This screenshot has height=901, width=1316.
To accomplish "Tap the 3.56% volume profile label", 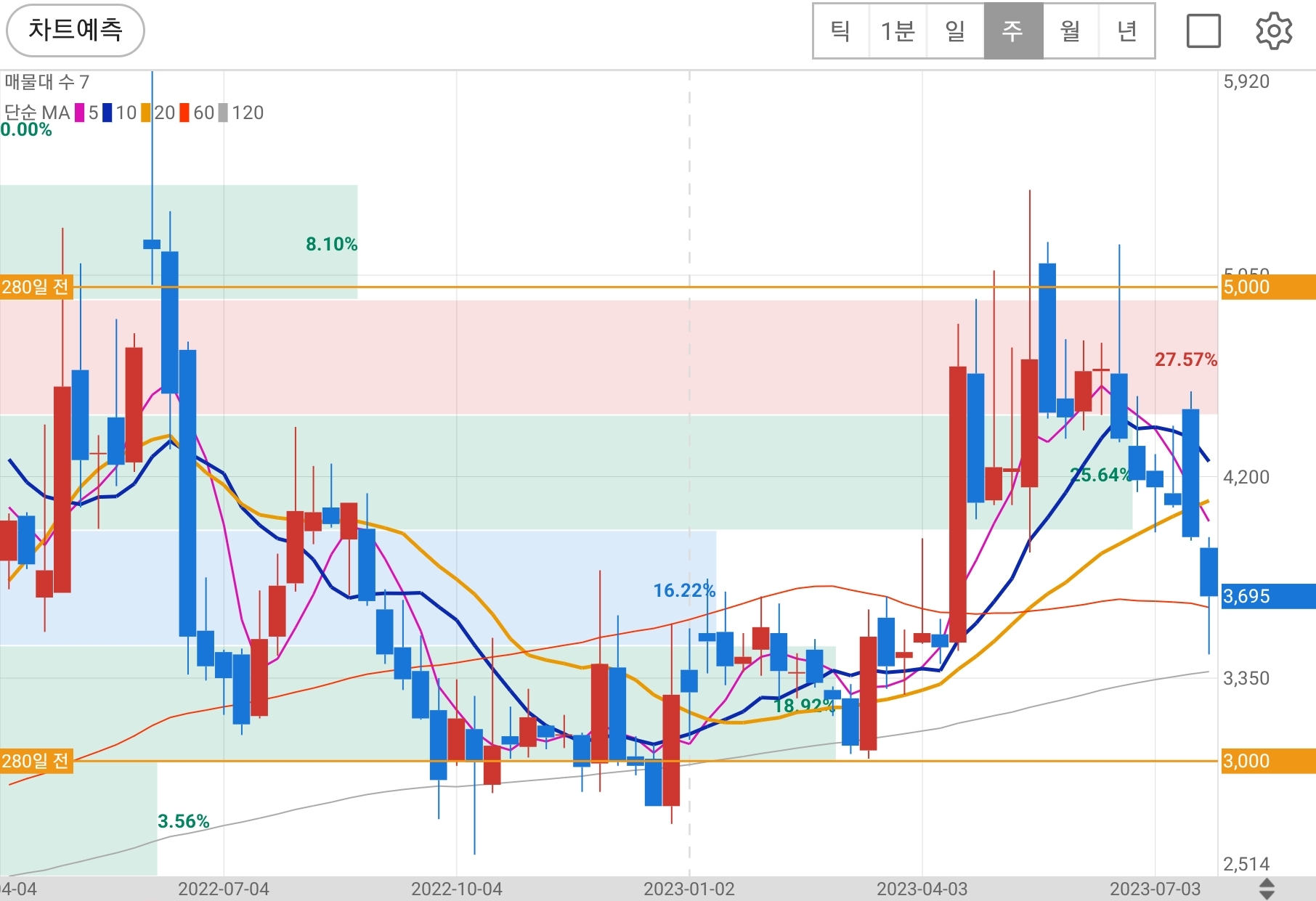I will pyautogui.click(x=184, y=821).
